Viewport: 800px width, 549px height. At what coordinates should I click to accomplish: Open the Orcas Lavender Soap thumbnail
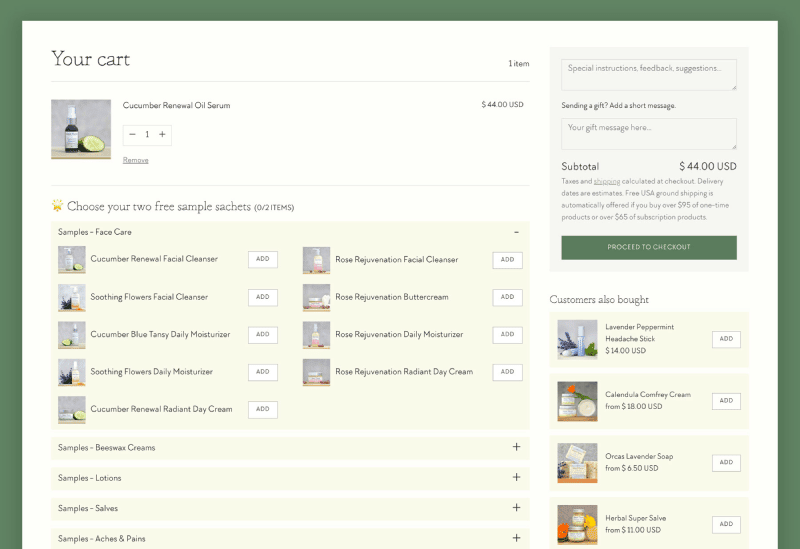(x=577, y=463)
